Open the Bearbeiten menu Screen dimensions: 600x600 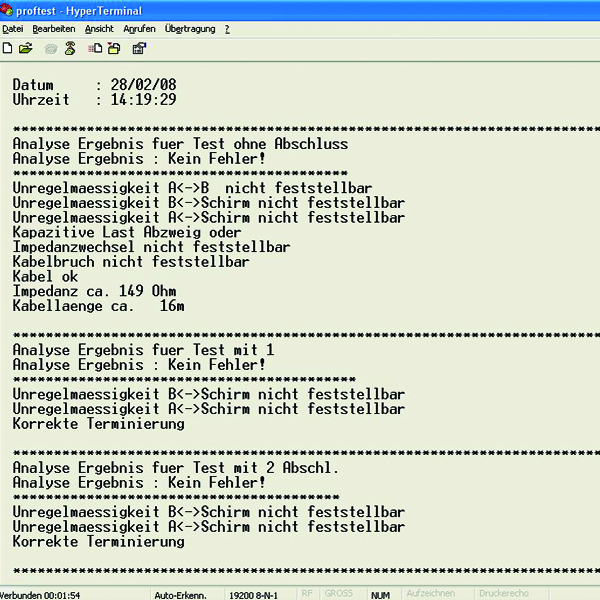(52, 29)
